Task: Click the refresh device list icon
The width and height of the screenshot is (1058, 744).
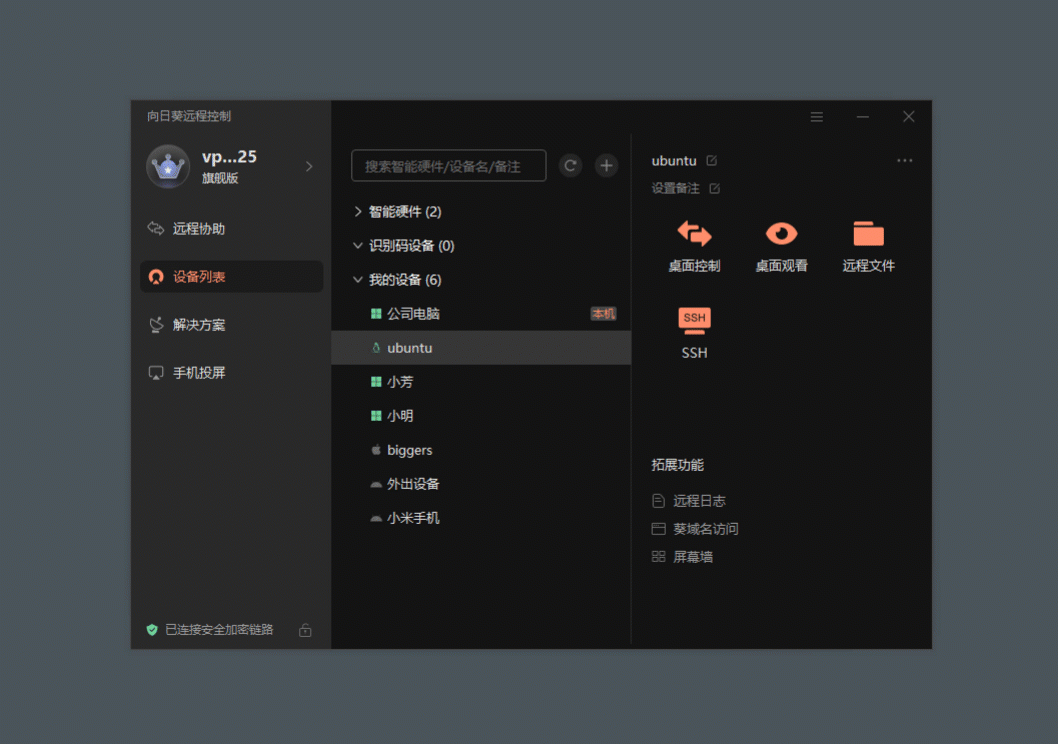Action: coord(570,166)
